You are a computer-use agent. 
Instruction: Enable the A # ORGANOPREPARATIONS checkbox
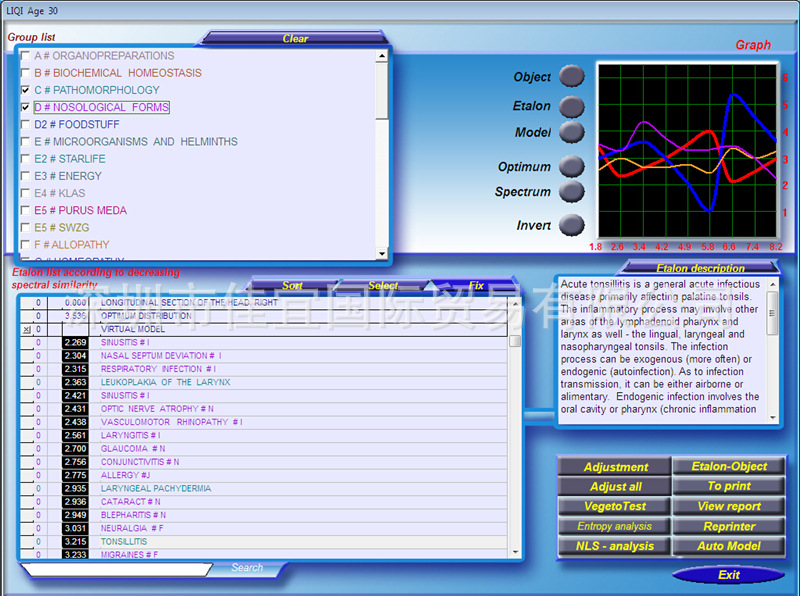[26, 55]
